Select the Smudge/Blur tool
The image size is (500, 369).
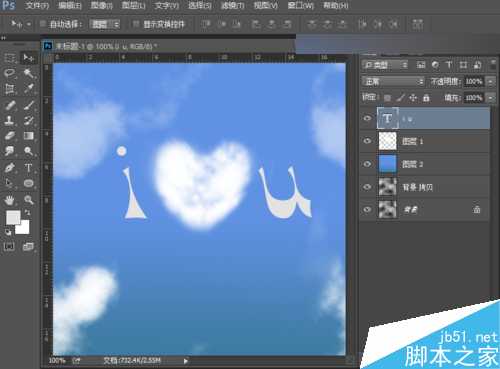pyautogui.click(x=10, y=151)
